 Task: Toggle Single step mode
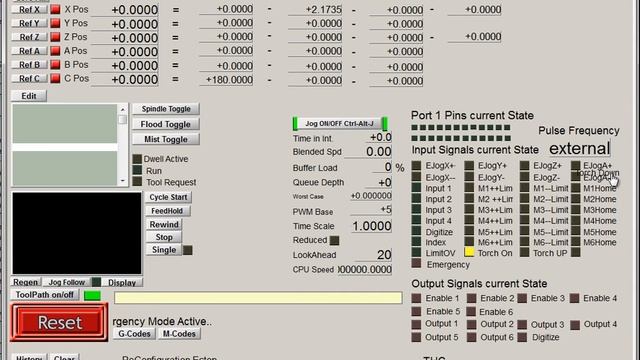coord(164,250)
